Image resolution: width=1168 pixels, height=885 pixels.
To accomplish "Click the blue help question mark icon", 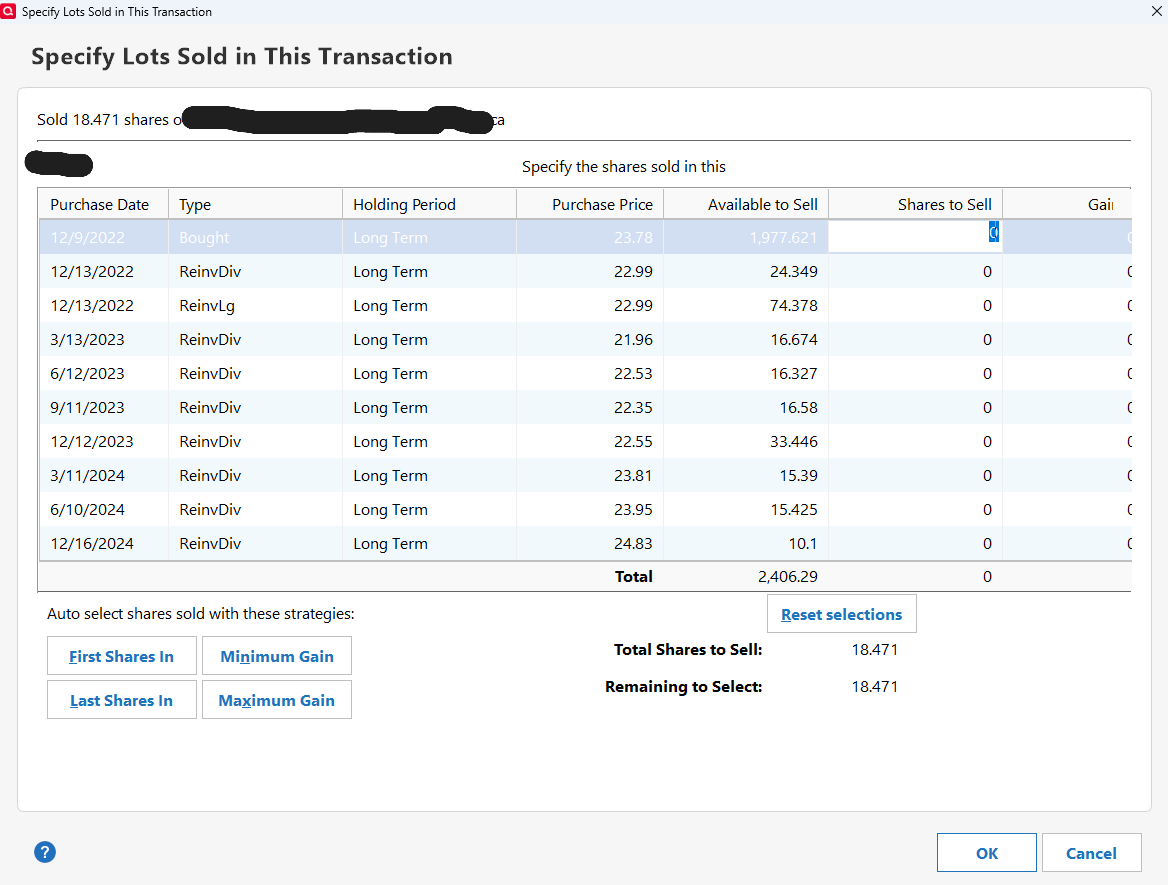I will pos(45,852).
